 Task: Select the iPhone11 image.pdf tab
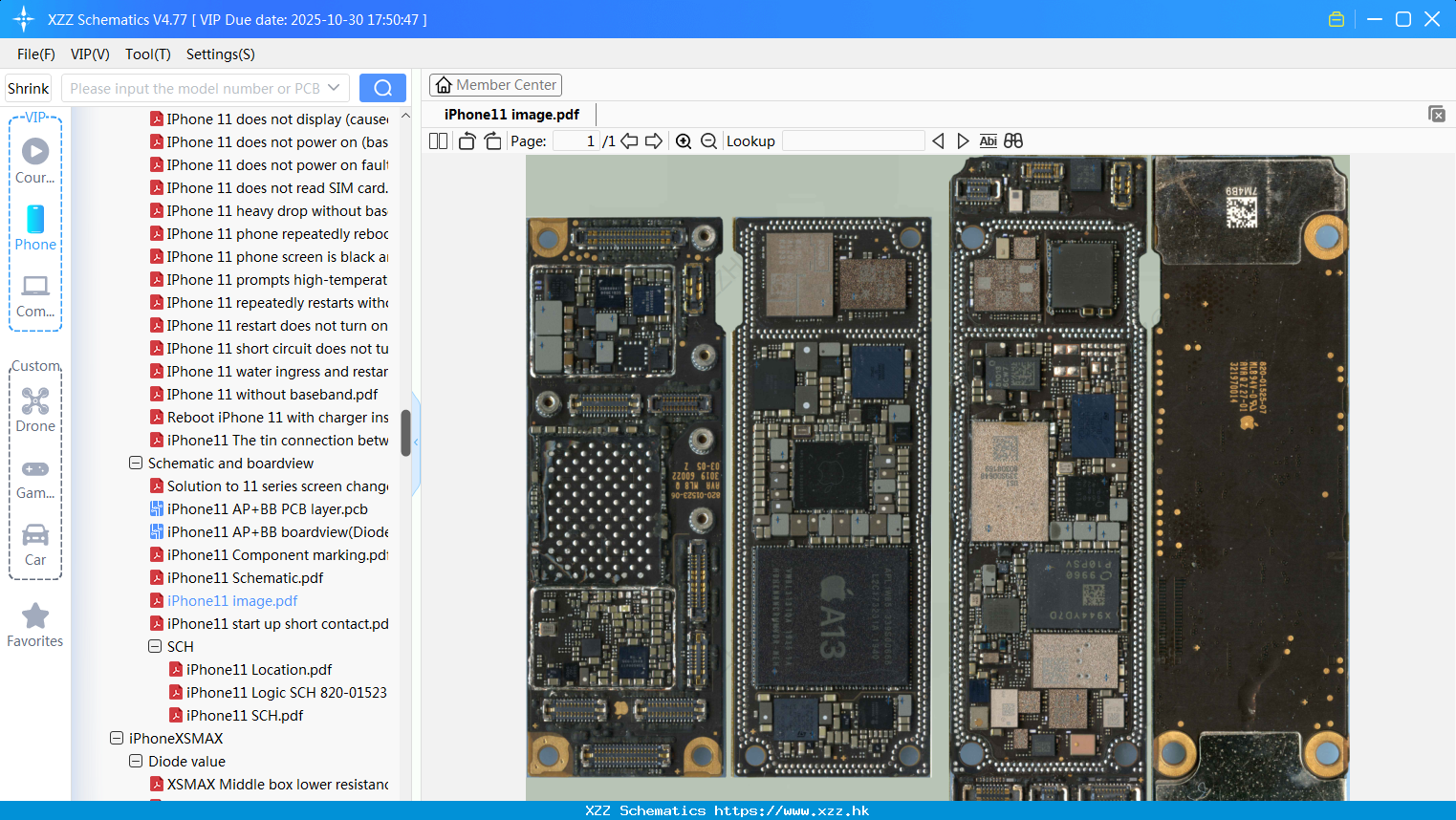coord(511,115)
